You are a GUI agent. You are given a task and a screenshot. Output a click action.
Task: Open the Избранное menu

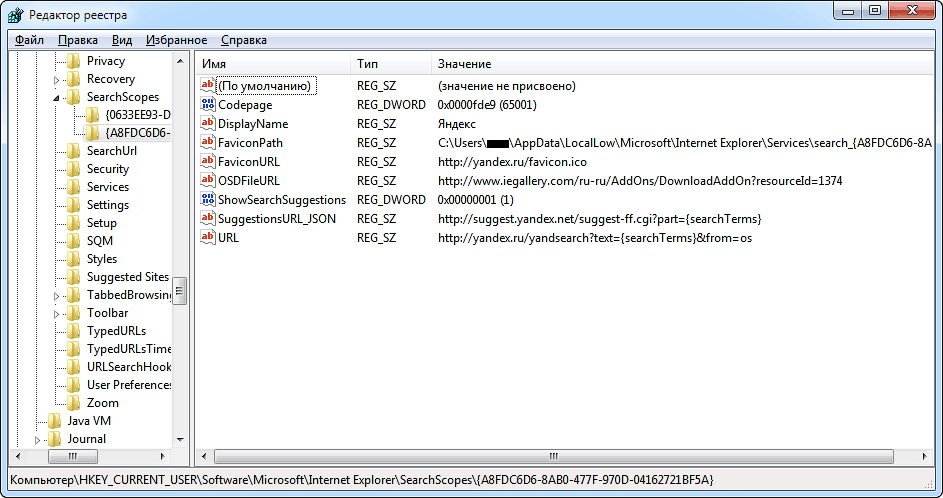pyautogui.click(x=176, y=40)
